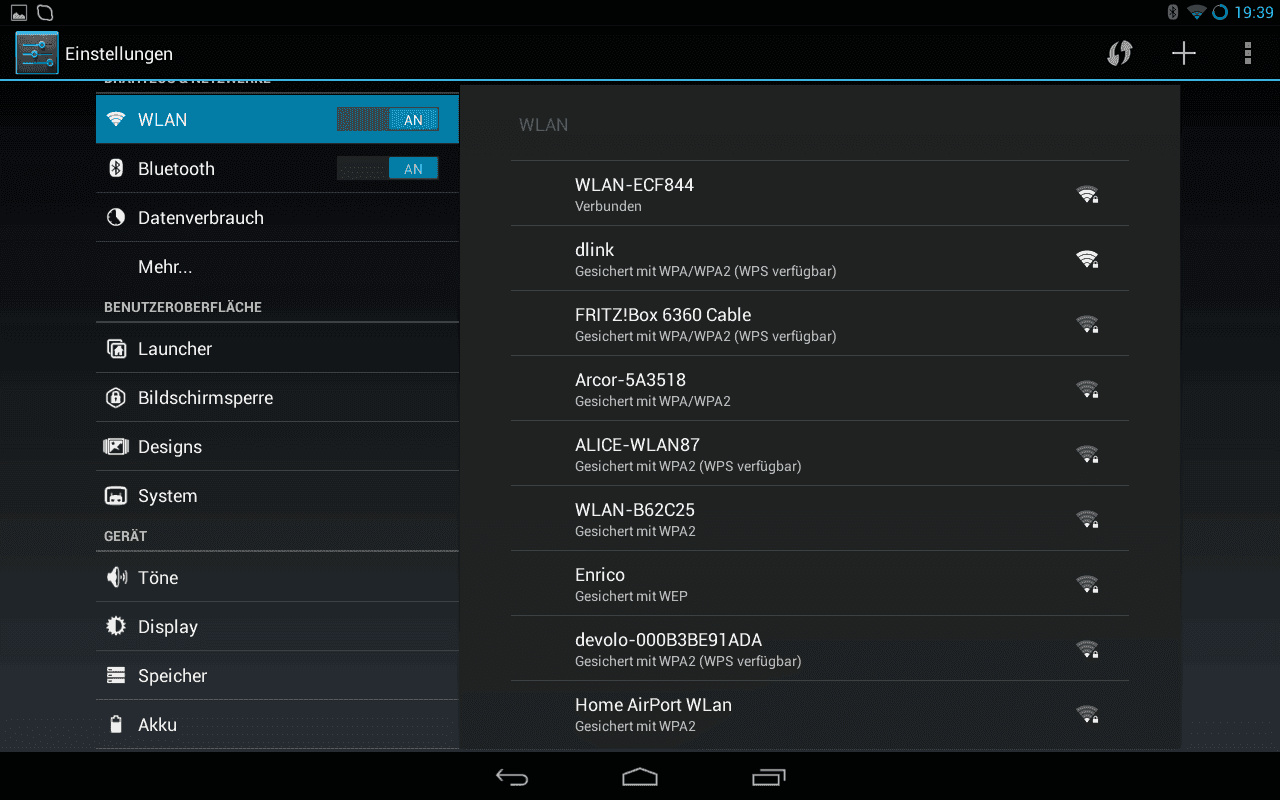
Task: Select ALICE-WLAN87 network
Action: coord(820,453)
